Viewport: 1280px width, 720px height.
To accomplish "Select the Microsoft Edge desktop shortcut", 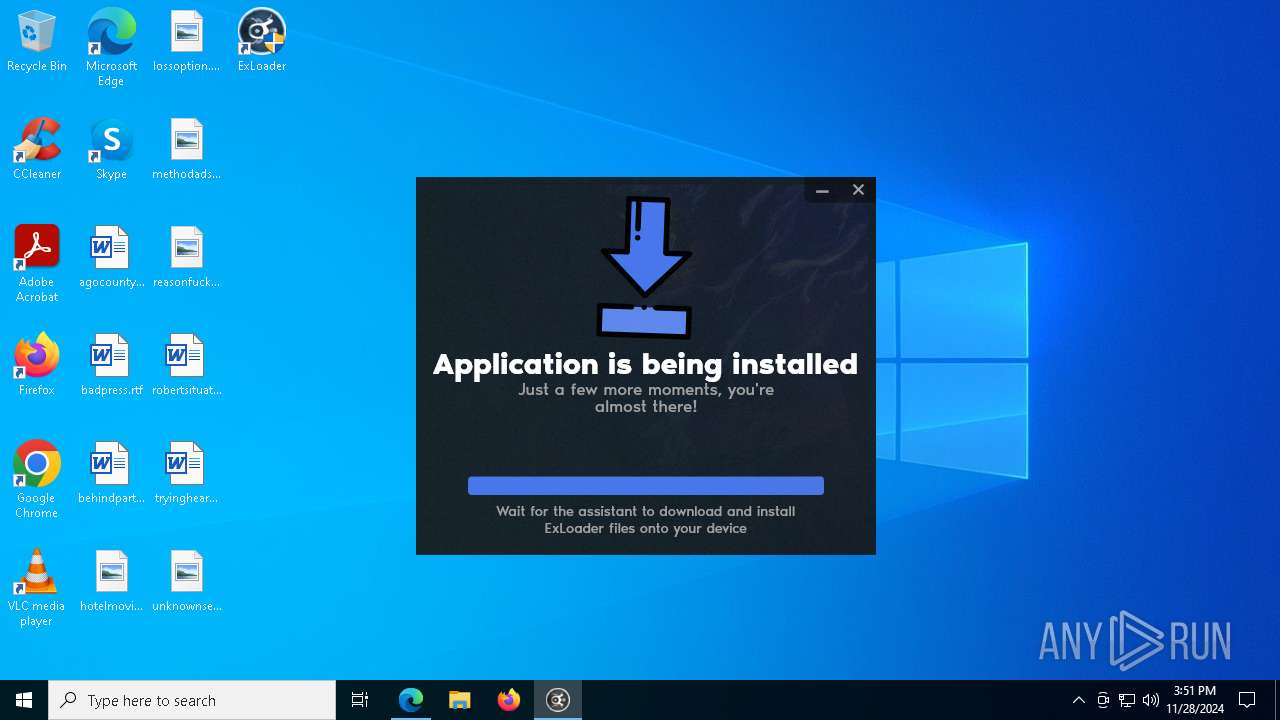I will coord(111,48).
